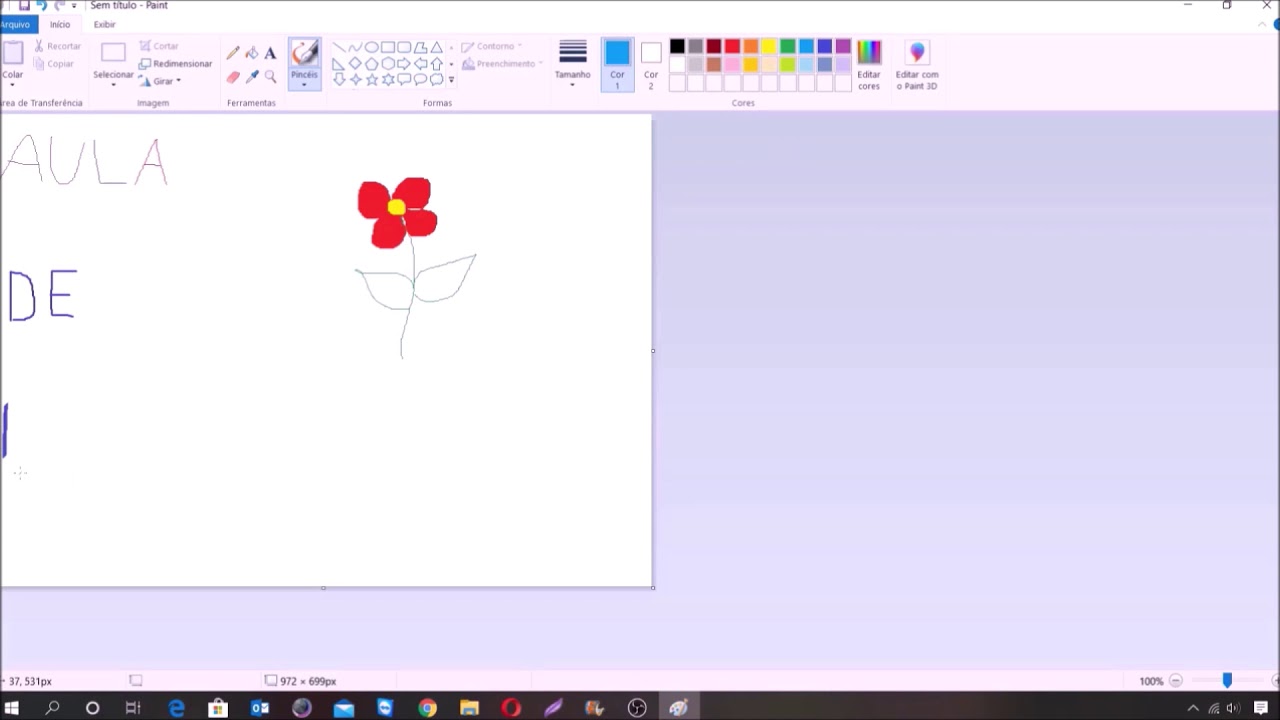Viewport: 1280px width, 720px height.
Task: Choose the right triangle shape
Action: [339, 63]
